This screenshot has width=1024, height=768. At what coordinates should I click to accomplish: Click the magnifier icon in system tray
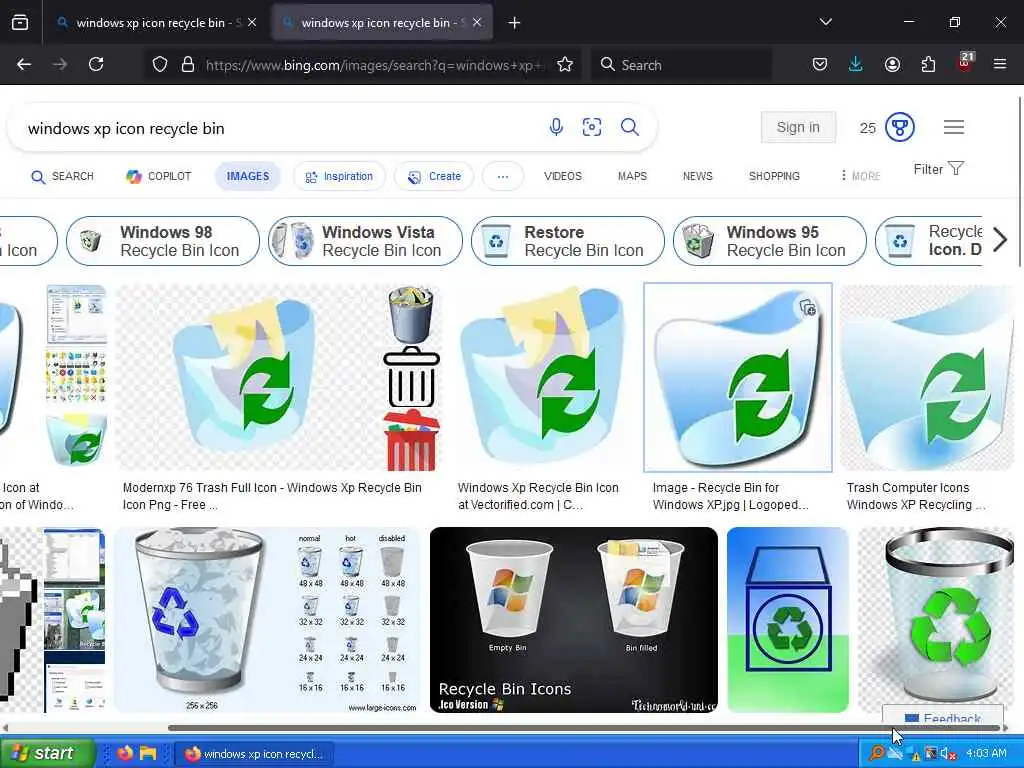coord(876,753)
